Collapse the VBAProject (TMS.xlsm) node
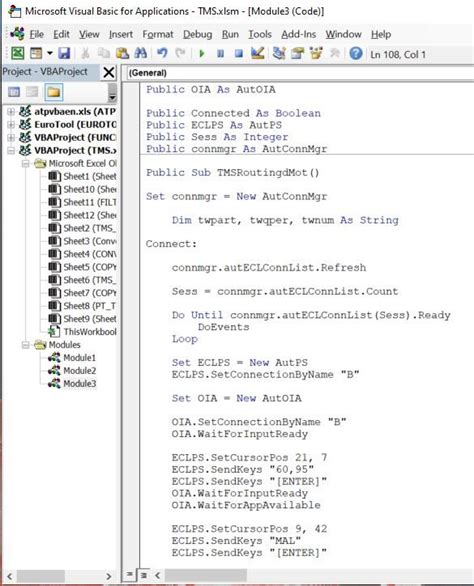Image resolution: width=474 pixels, height=586 pixels. [x=11, y=150]
